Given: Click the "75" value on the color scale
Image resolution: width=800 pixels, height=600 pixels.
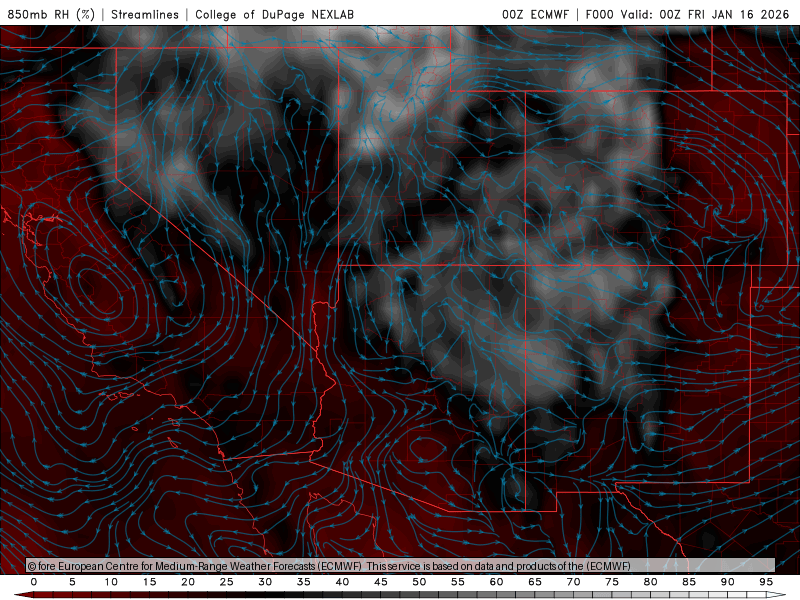Looking at the screenshot, I should 612,582.
